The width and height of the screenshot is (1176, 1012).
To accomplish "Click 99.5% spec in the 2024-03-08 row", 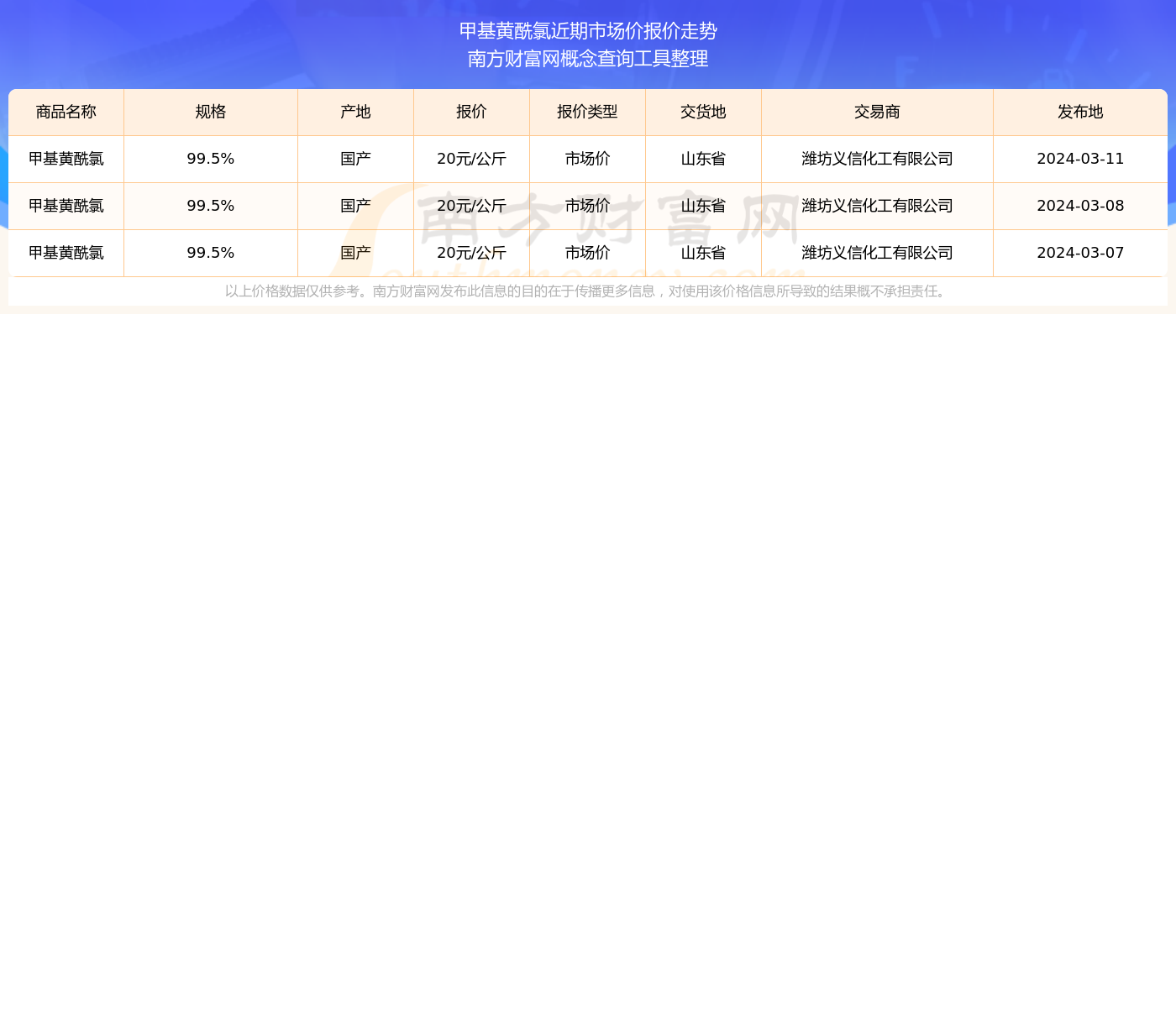I will coord(211,206).
